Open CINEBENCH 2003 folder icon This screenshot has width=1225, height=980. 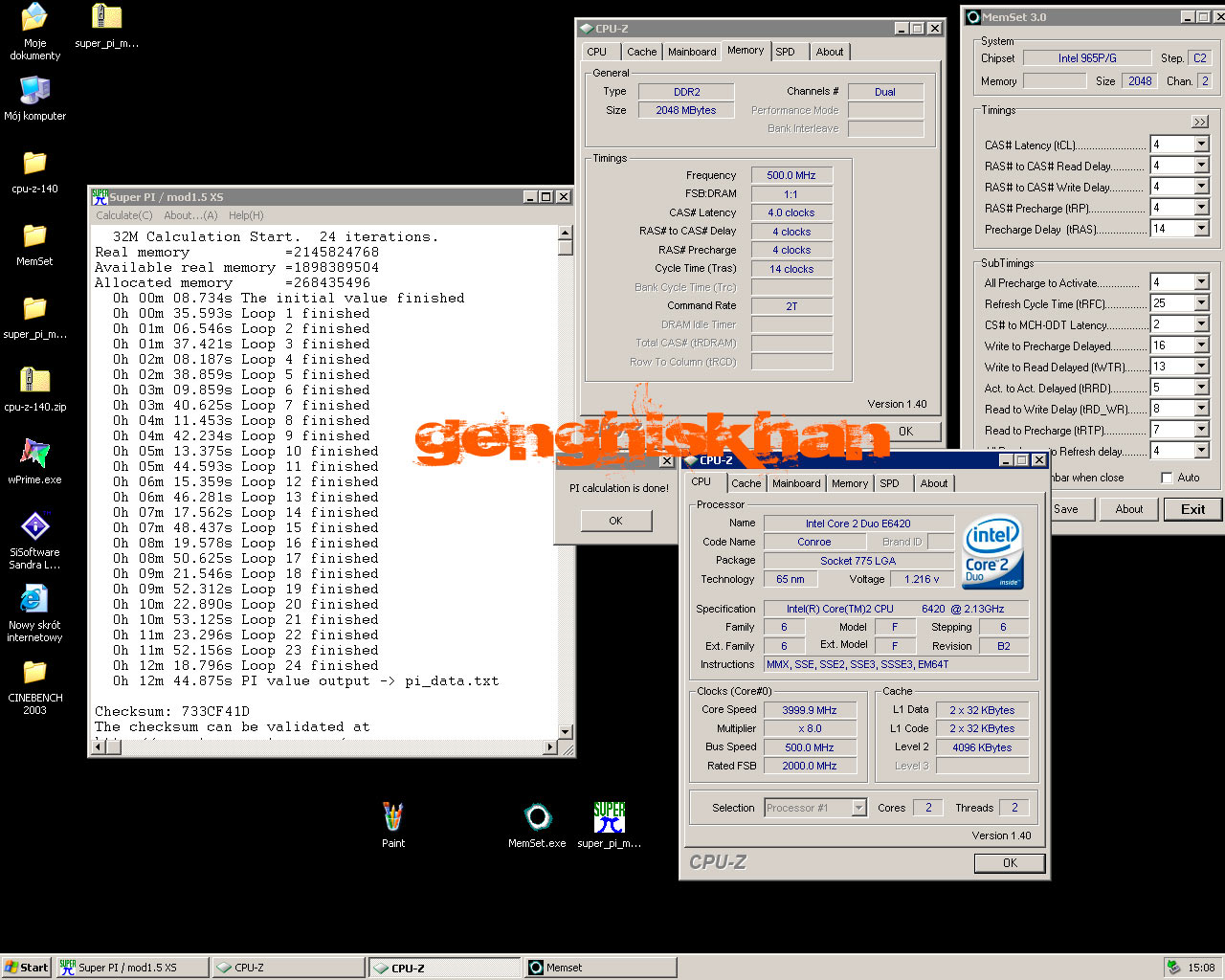point(34,686)
